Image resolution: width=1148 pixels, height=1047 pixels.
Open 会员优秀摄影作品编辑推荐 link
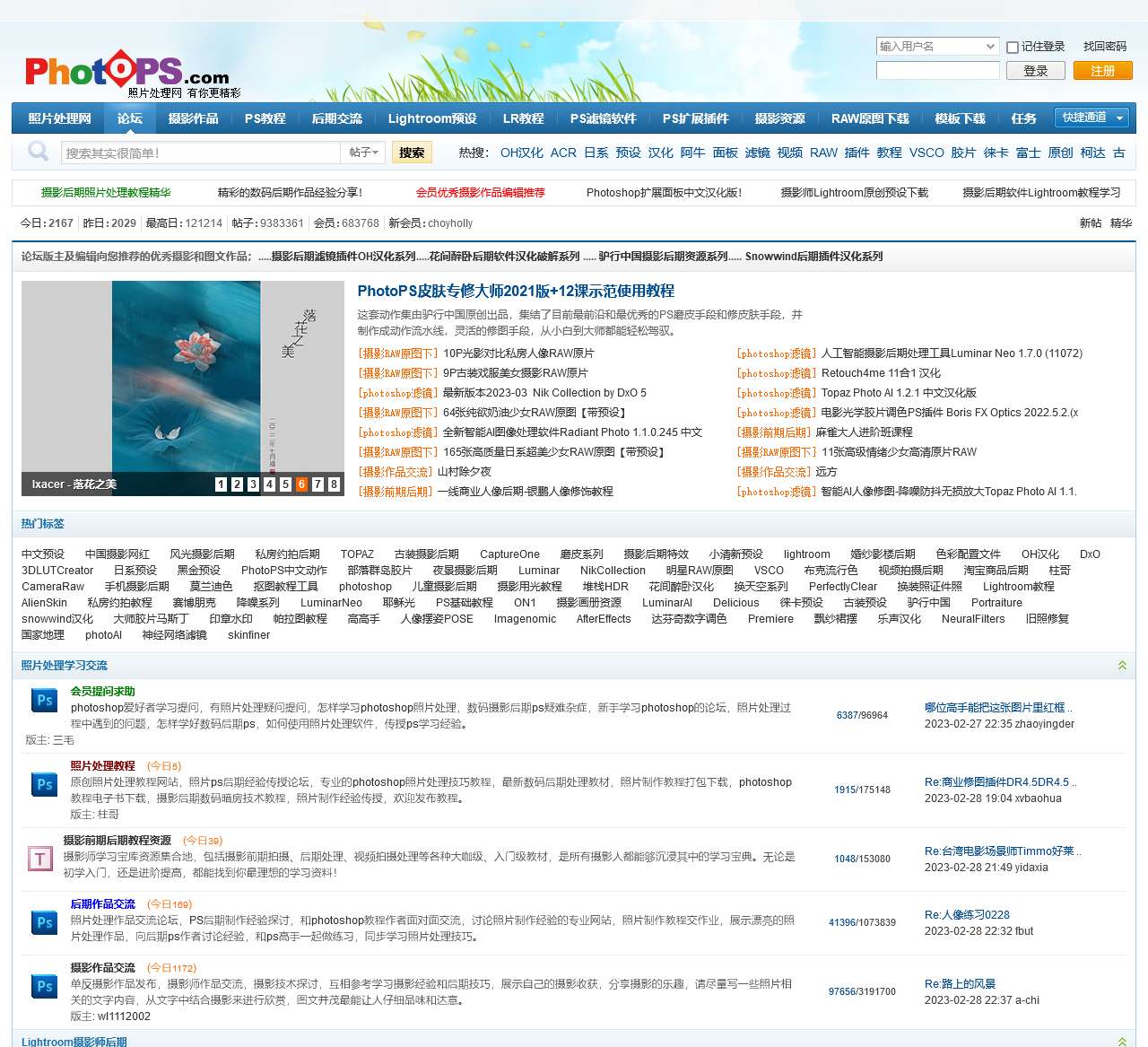(480, 192)
